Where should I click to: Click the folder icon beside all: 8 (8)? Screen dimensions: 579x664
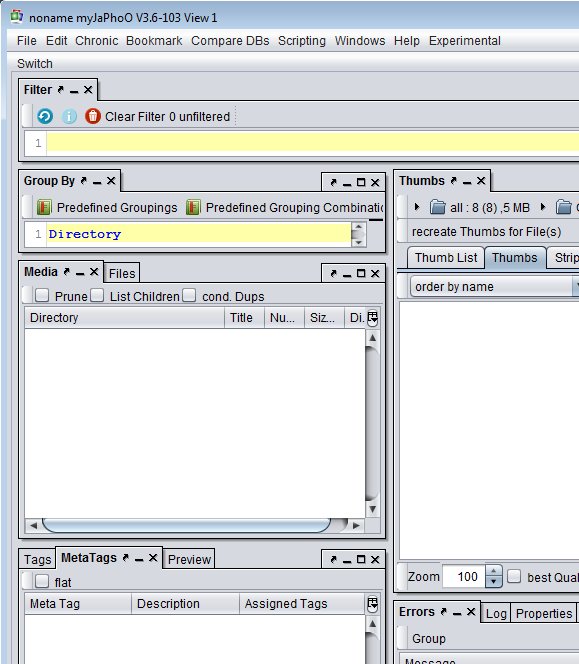(438, 208)
